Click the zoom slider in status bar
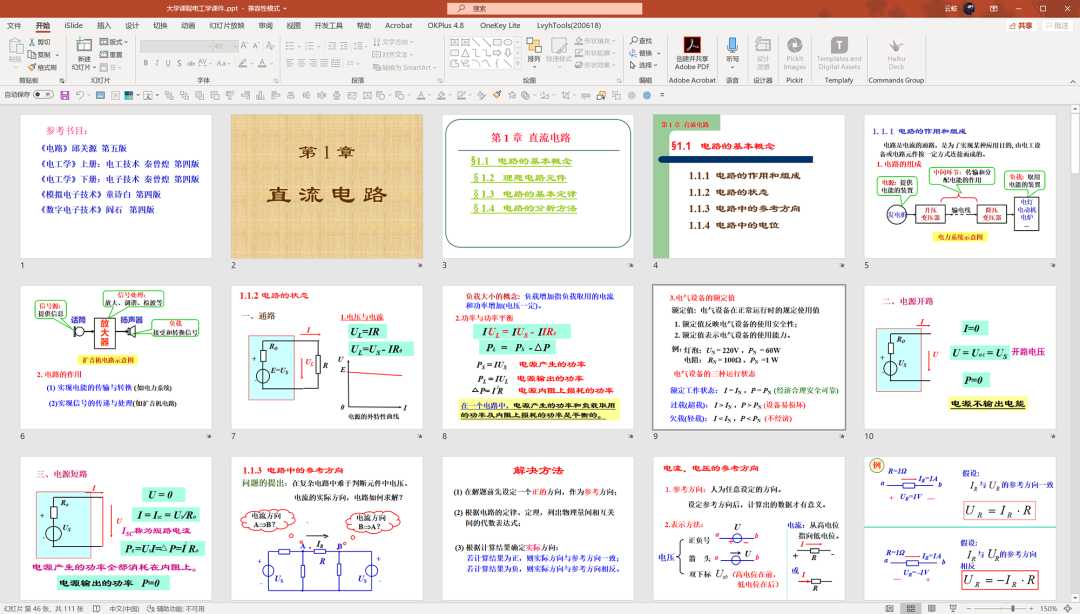 pos(1001,608)
